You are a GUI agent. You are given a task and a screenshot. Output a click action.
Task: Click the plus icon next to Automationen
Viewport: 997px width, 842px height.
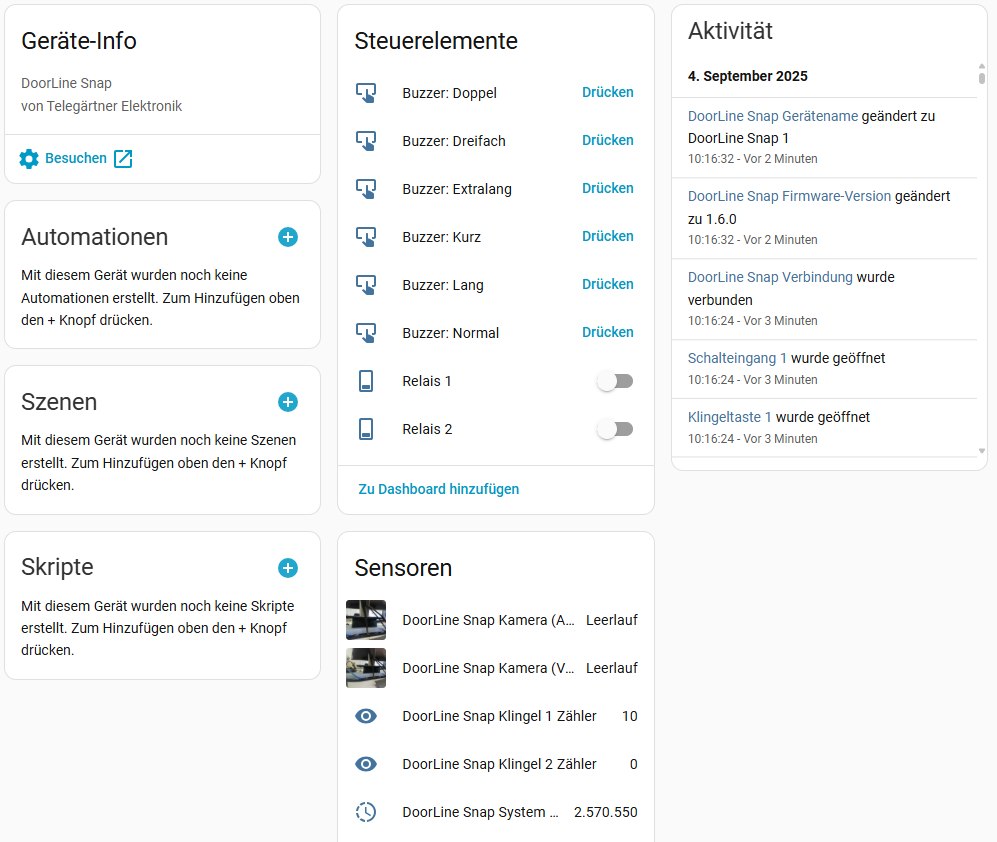tap(288, 237)
